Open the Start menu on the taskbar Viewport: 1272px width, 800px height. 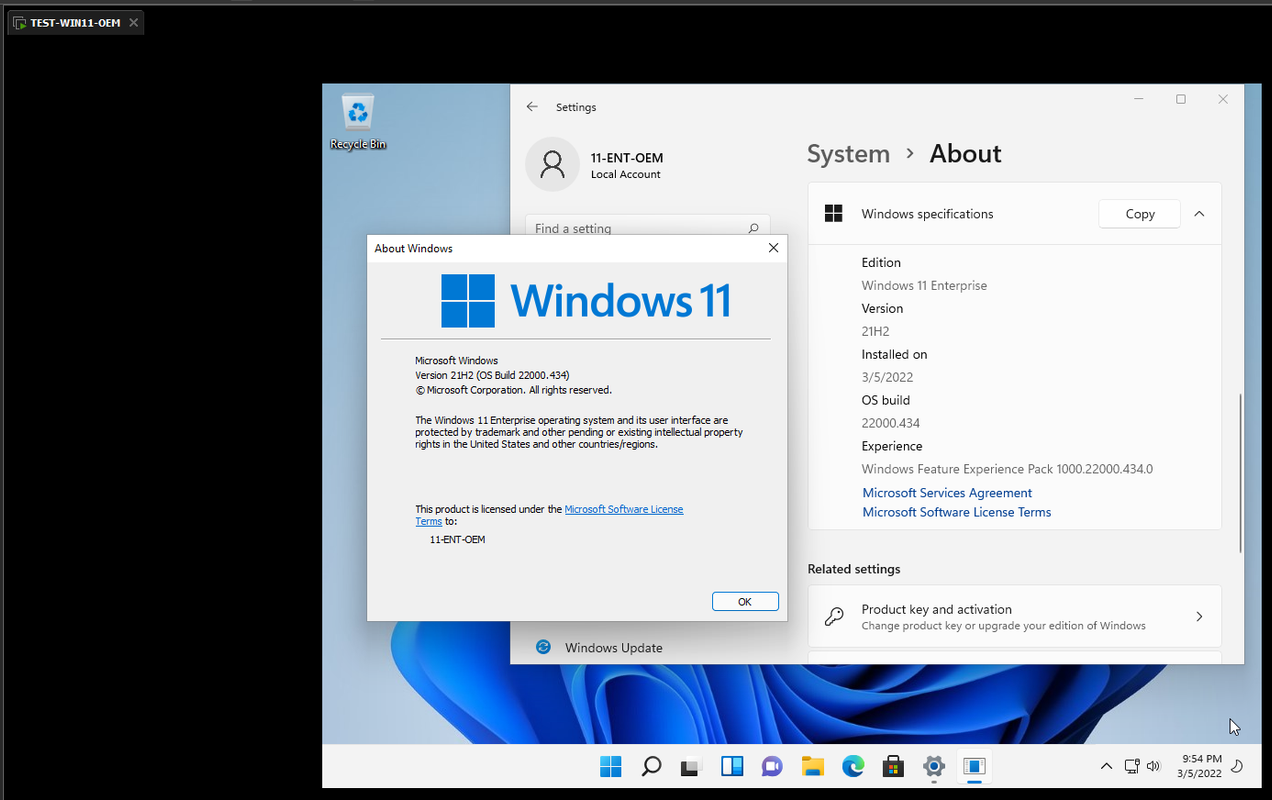611,767
